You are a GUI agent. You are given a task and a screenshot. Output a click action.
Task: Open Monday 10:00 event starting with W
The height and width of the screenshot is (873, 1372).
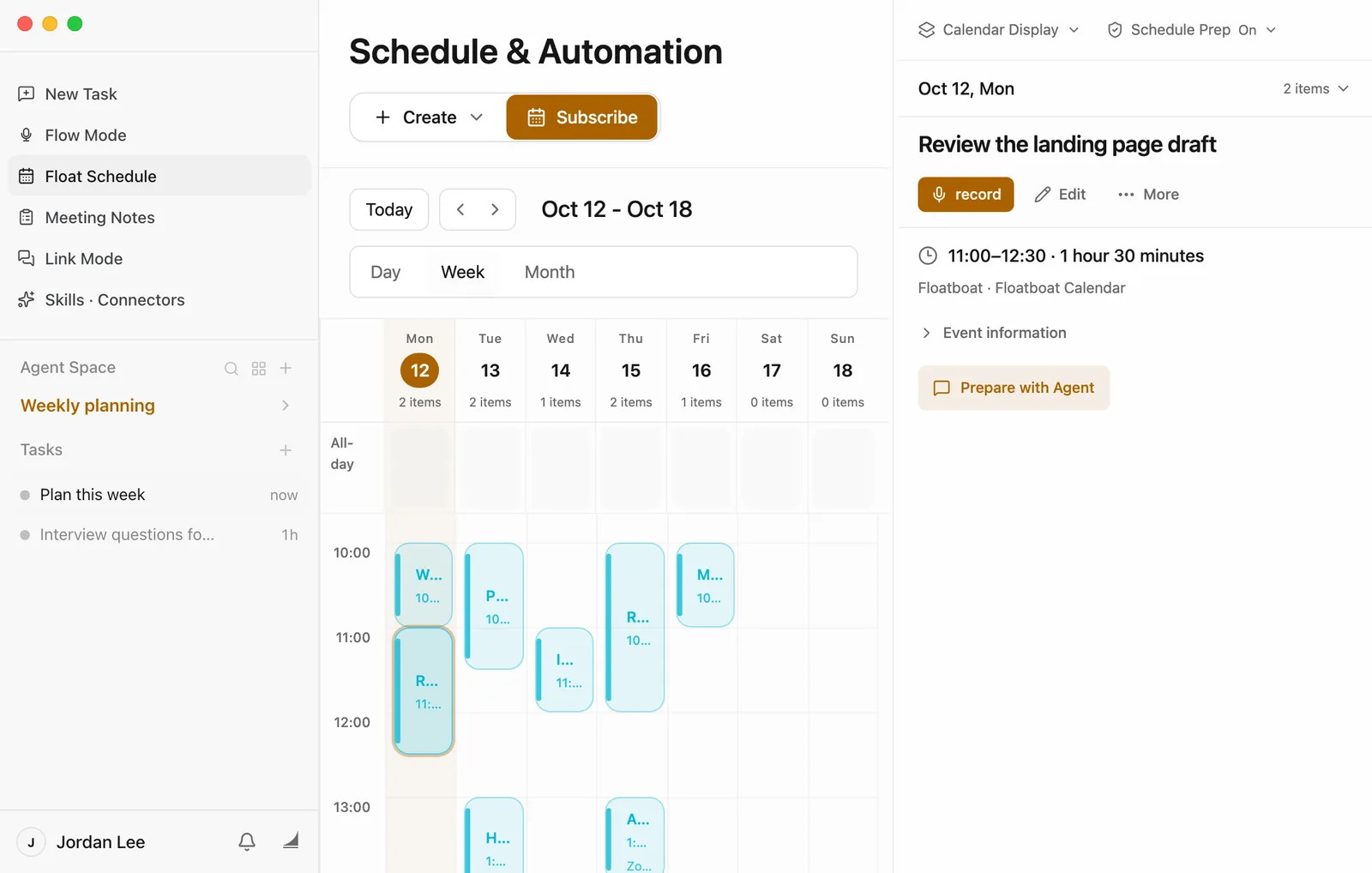tap(424, 585)
